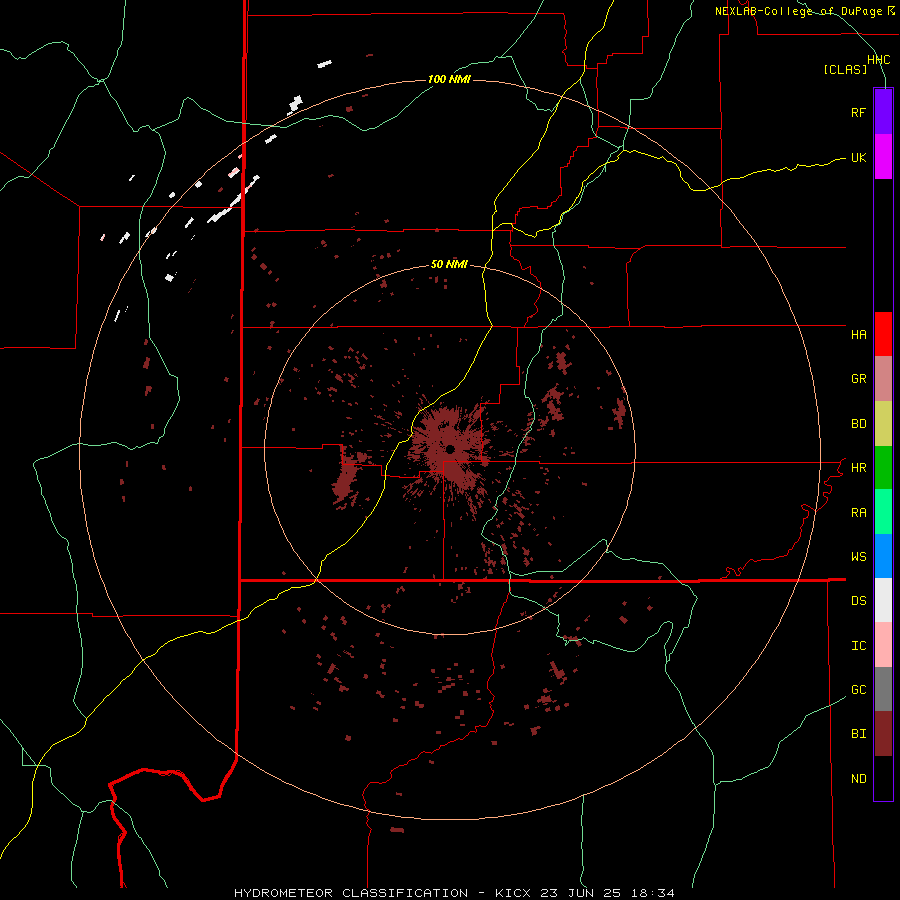
Task: Click the DS white legend swatch
Action: 883,600
